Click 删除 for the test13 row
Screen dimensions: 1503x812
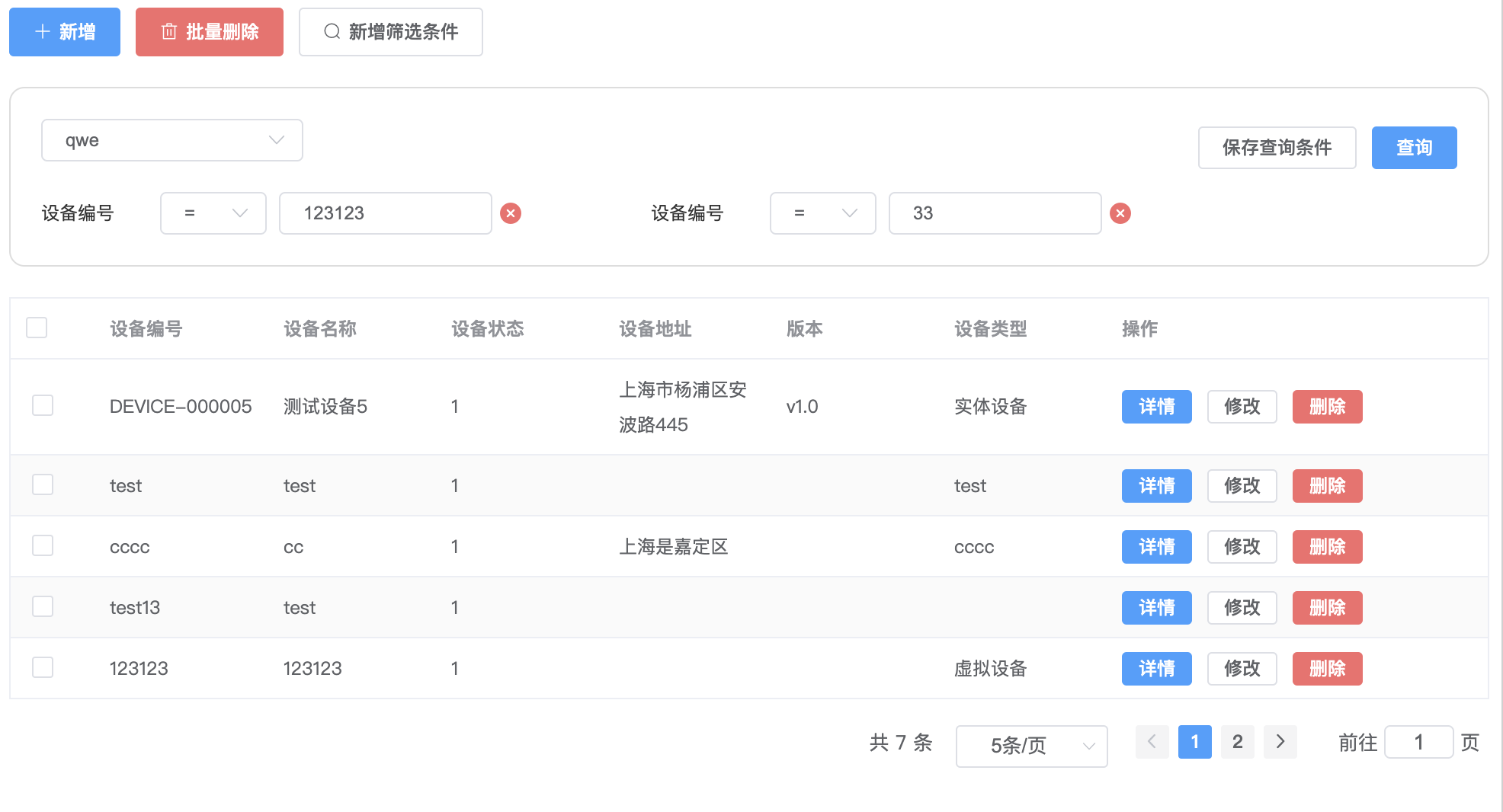tap(1328, 608)
